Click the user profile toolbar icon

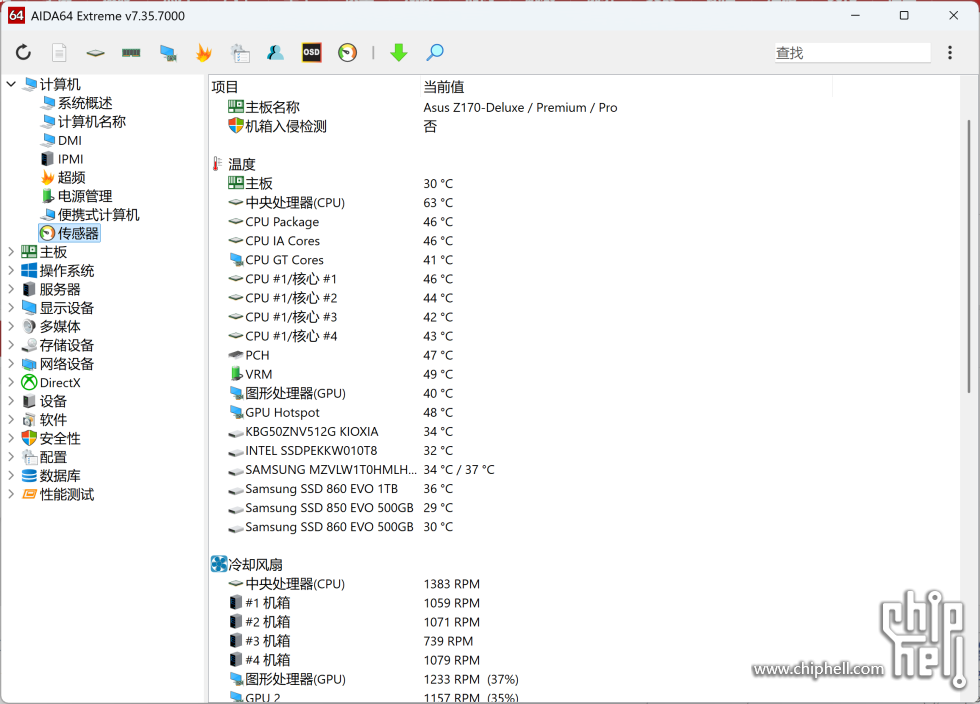tap(275, 53)
